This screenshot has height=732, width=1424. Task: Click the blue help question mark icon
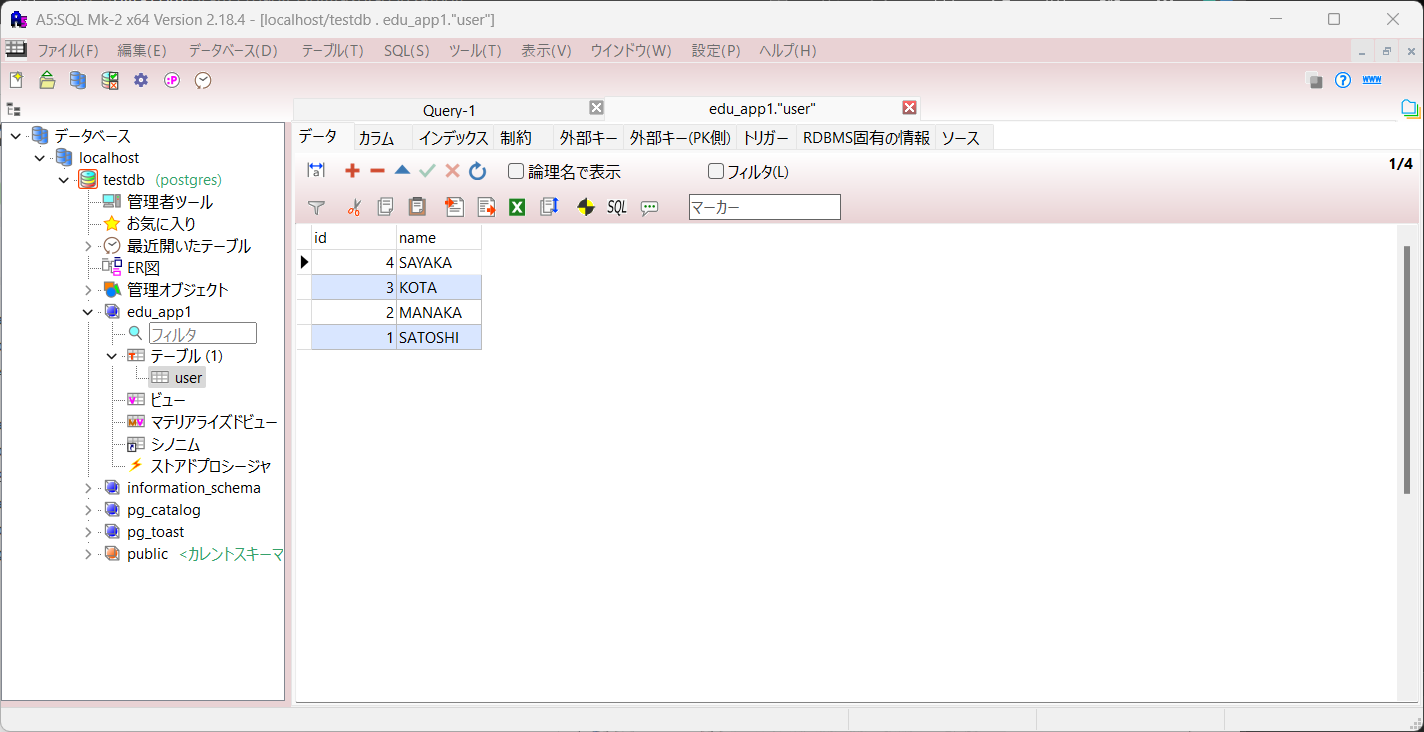coord(1343,80)
